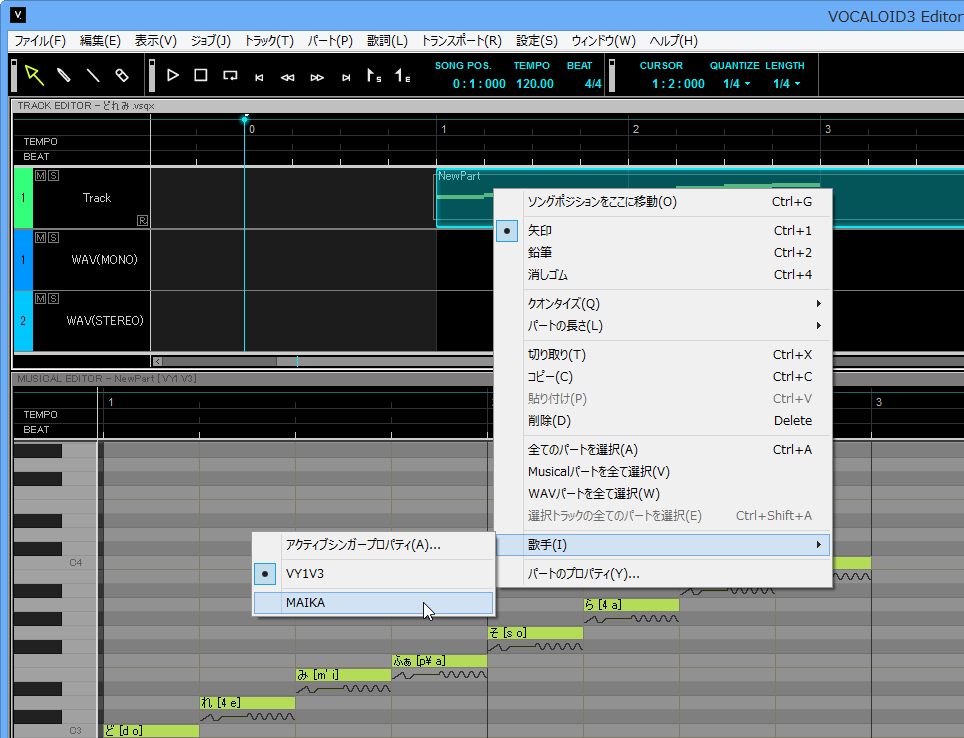This screenshot has width=964, height=738.
Task: Choose MAIKA as the singer
Action: (374, 603)
